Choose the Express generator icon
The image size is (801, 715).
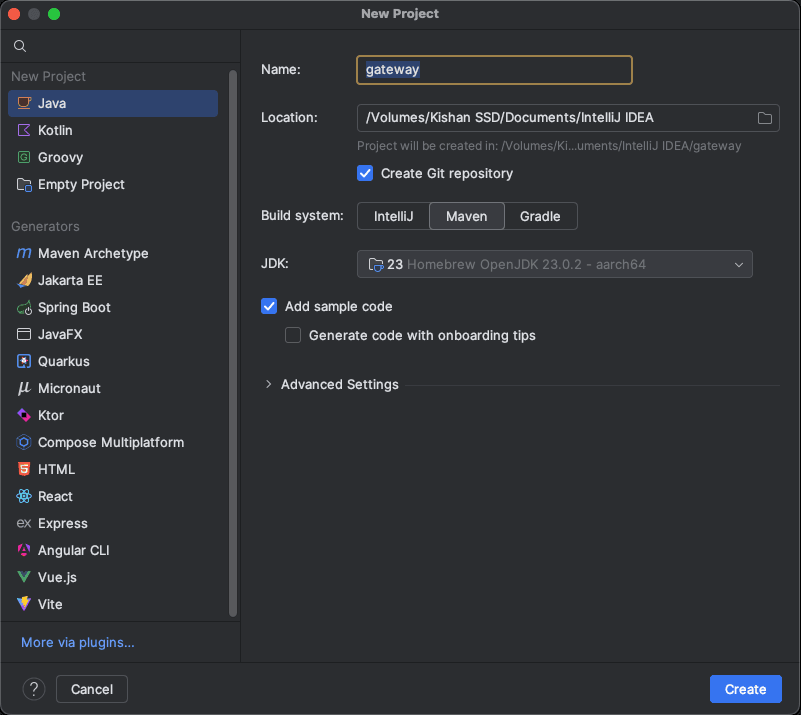click(x=24, y=523)
